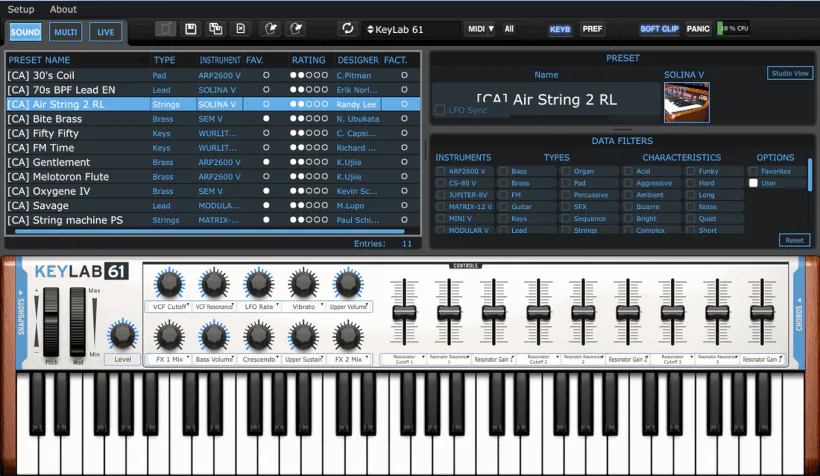Enable the CS-80 V instrument filter checkbox
Image resolution: width=820 pixels, height=476 pixels.
coord(441,183)
